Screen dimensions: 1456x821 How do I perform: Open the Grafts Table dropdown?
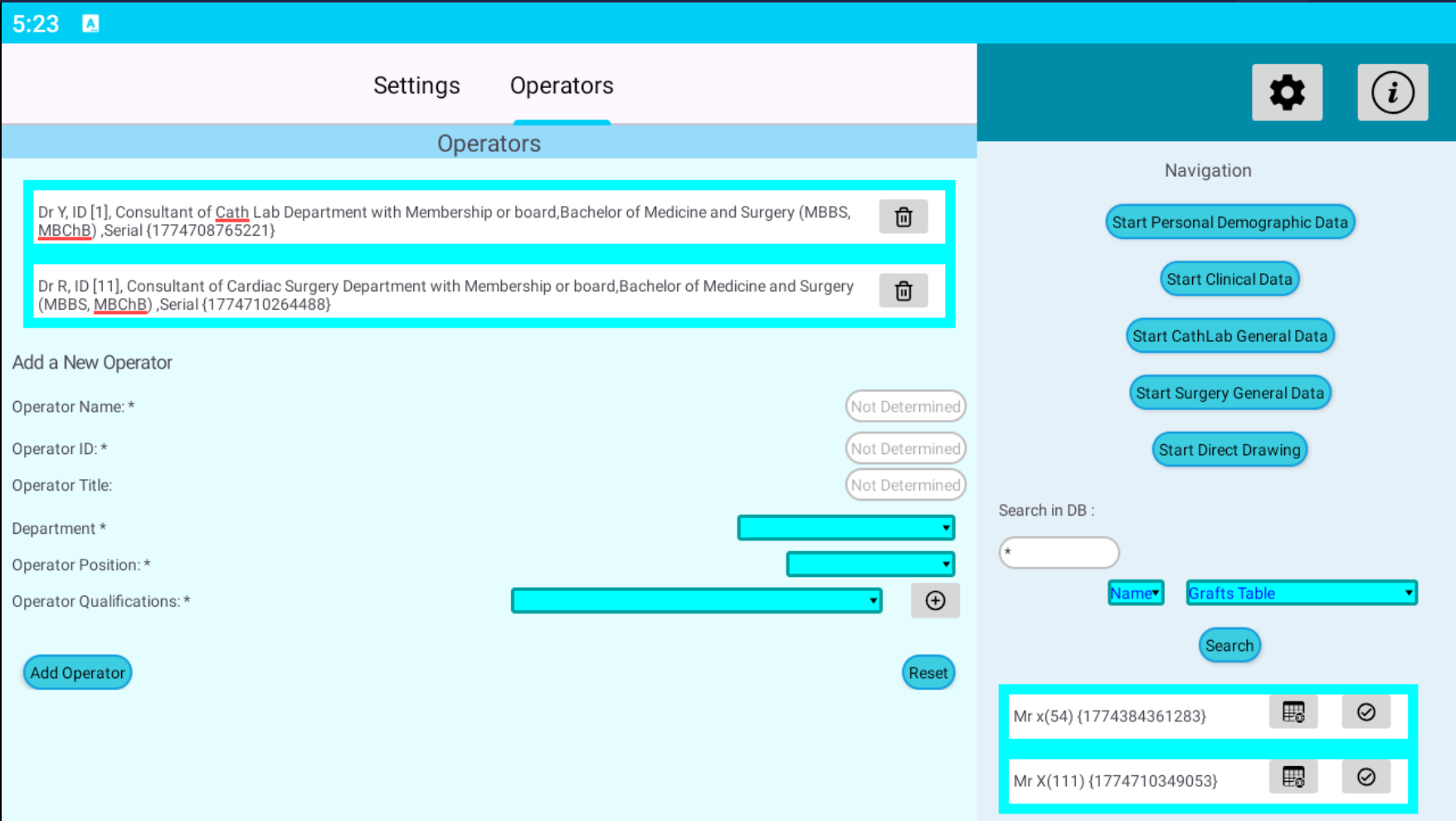pyautogui.click(x=1301, y=594)
